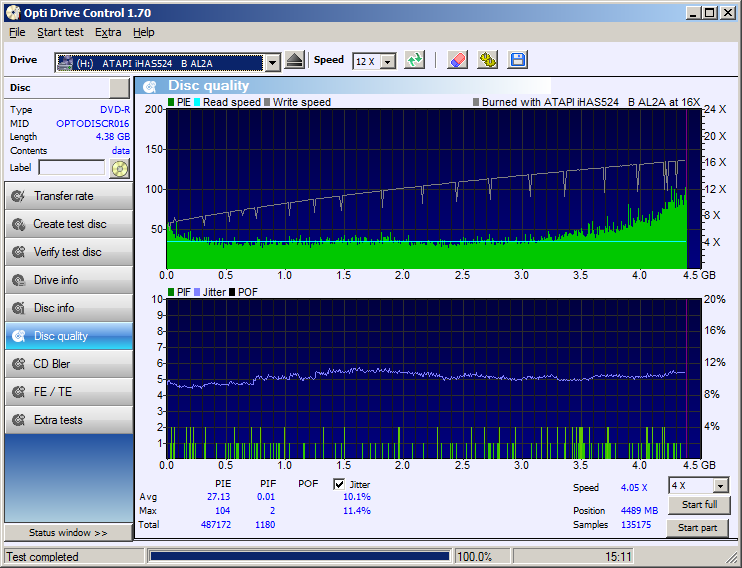Switch to the Disc info view
Screen dimensions: 742x568
point(69,308)
